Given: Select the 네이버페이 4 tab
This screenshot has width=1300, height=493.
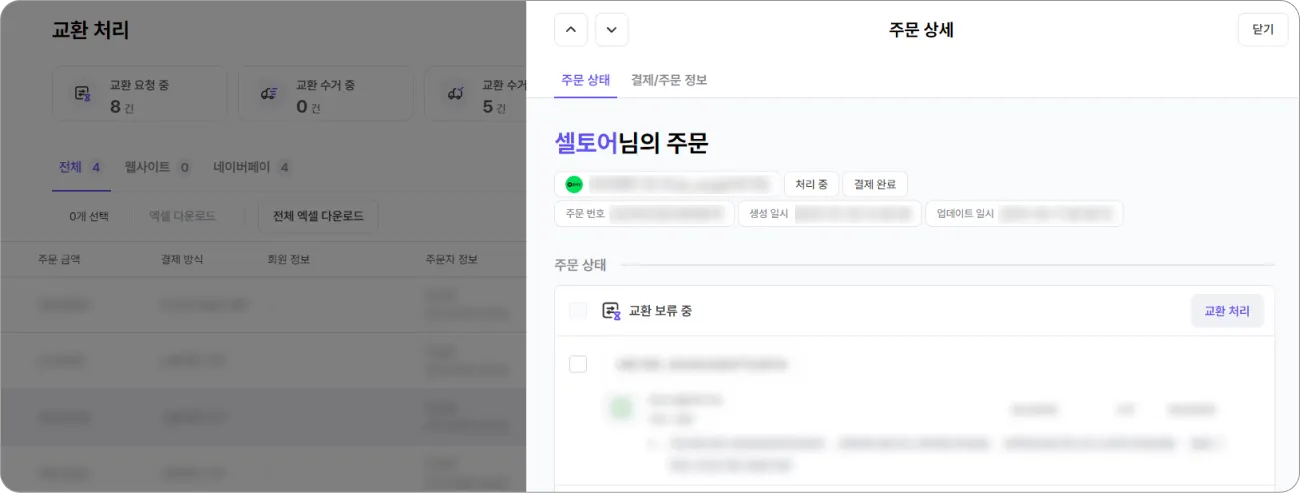Looking at the screenshot, I should pos(252,167).
